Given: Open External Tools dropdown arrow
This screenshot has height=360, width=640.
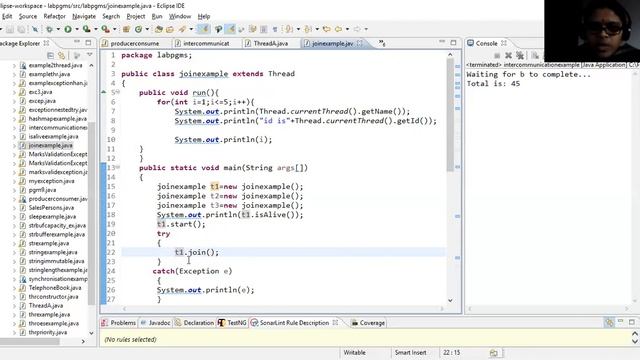Looking at the screenshot, I should click(x=114, y=29).
